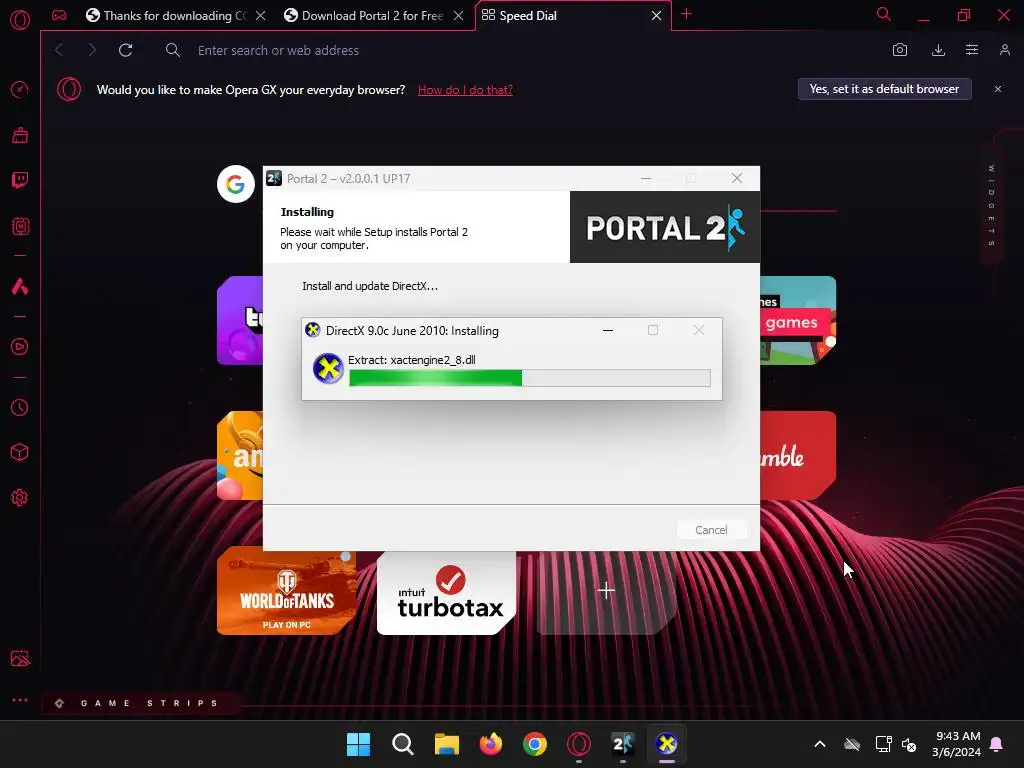This screenshot has height=768, width=1024.
Task: Open Google Chrome from taskbar
Action: [535, 744]
